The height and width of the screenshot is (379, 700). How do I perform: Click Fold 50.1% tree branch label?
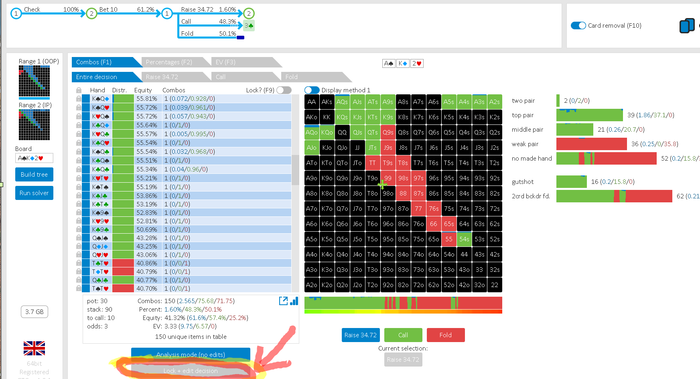209,33
